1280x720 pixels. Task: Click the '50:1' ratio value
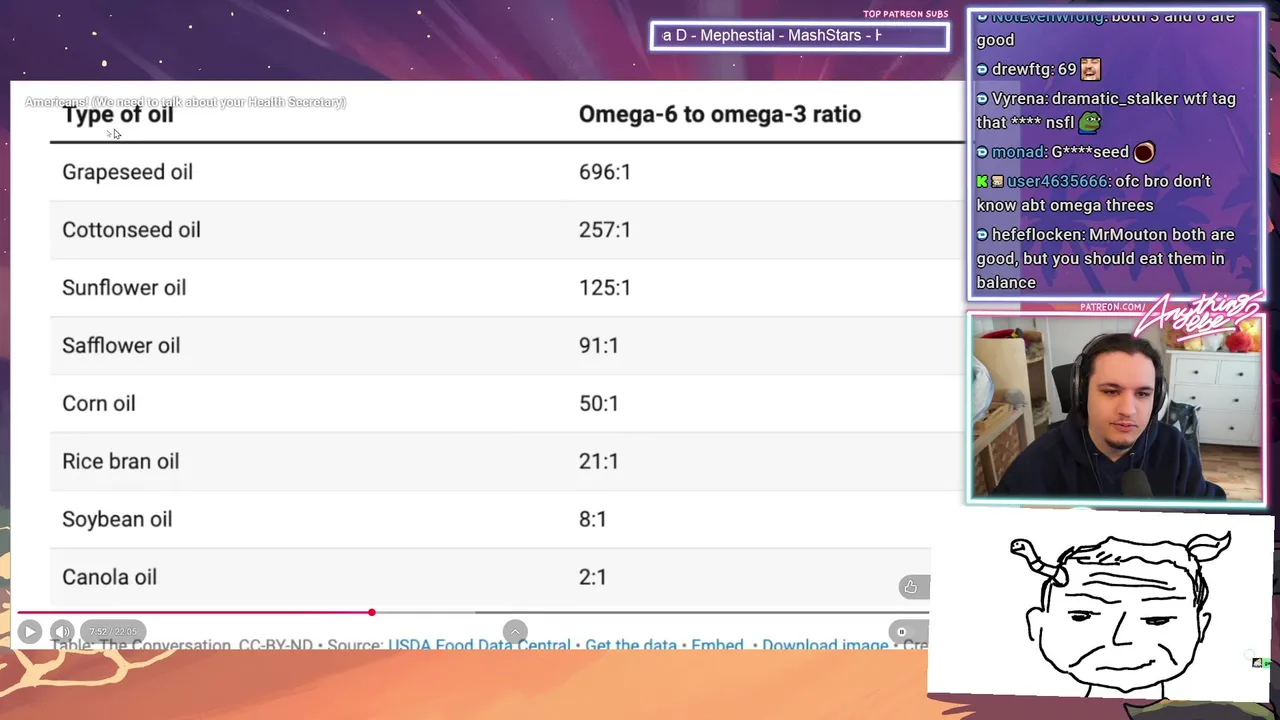pos(598,404)
